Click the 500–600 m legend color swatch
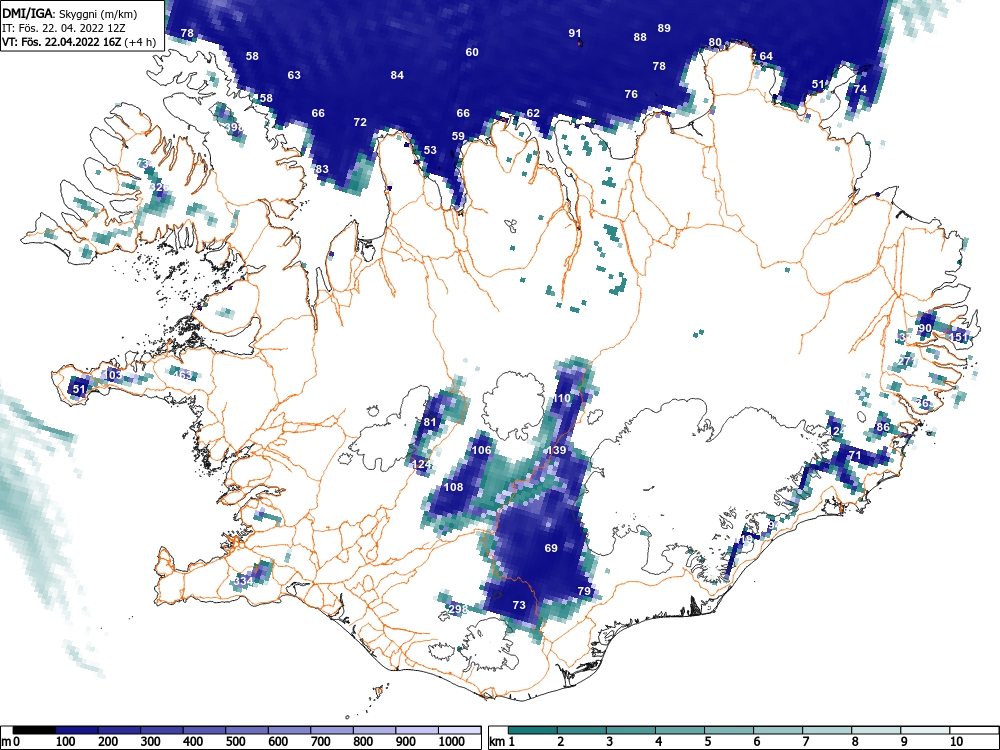This screenshot has width=1000, height=750. pyautogui.click(x=247, y=730)
